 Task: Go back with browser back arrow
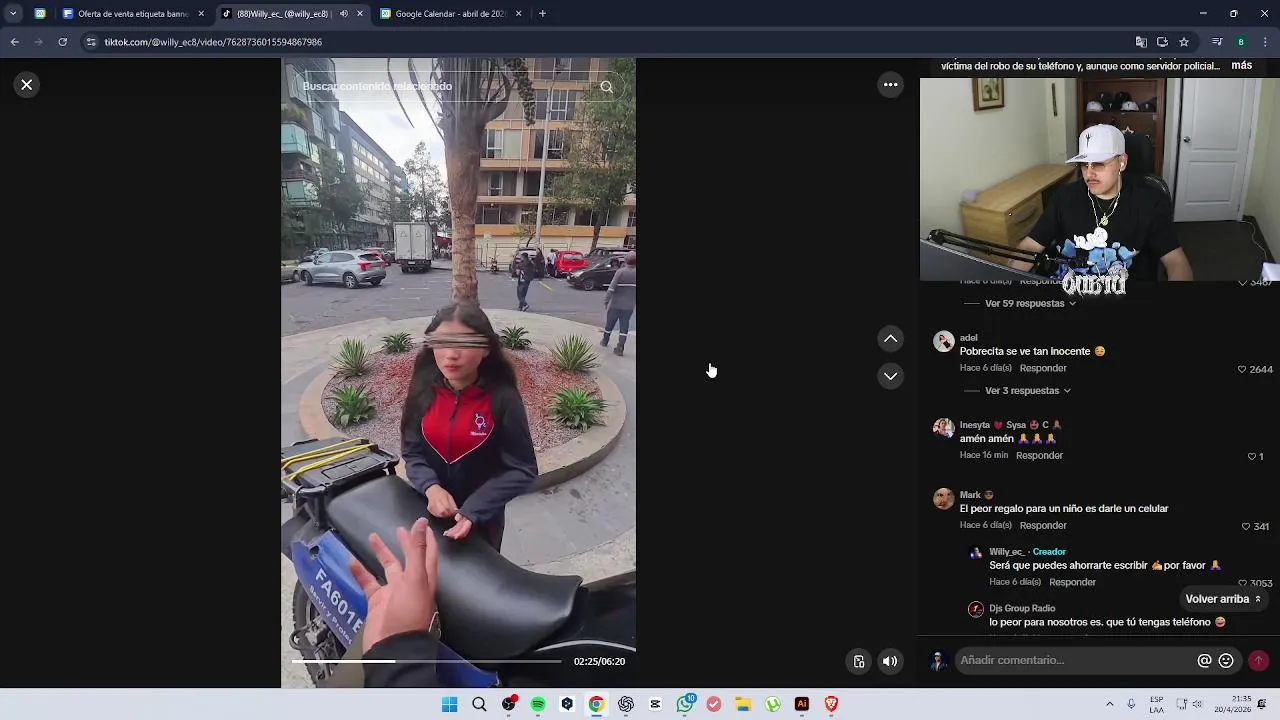pos(14,42)
